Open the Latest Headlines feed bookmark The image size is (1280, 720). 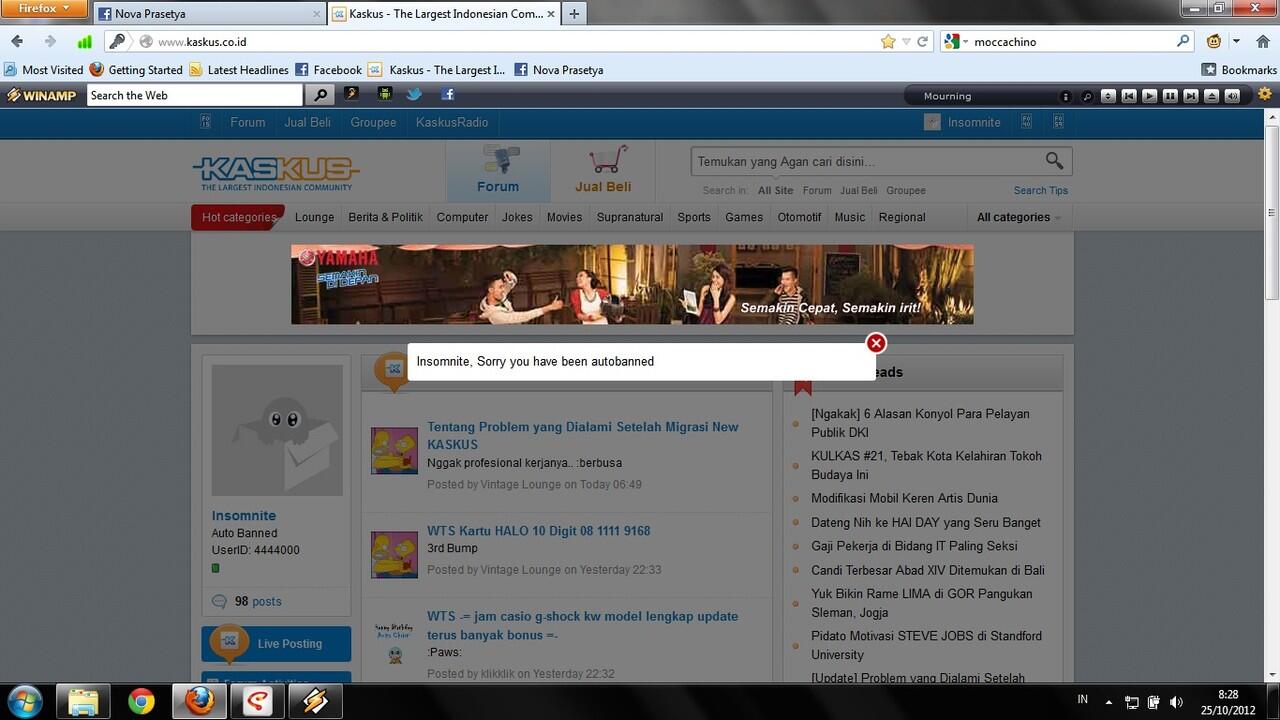[x=238, y=70]
